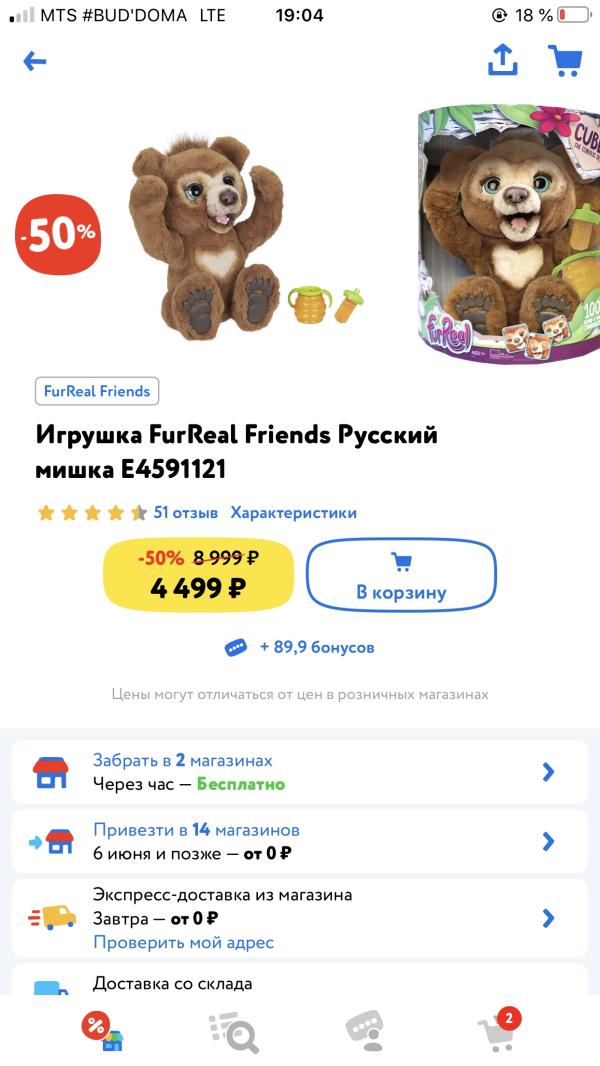
Task: Open the '51 отзыв' reviews link
Action: tap(185, 513)
